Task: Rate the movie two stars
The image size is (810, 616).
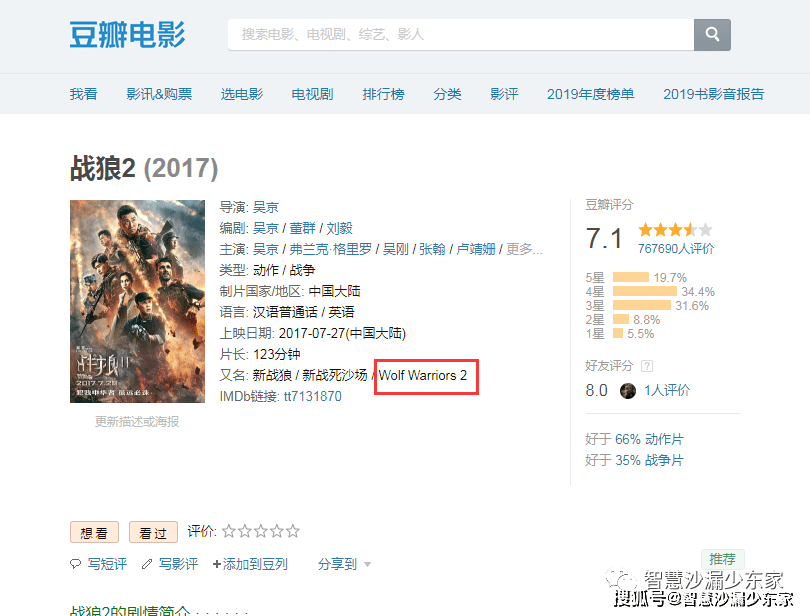Action: point(245,531)
